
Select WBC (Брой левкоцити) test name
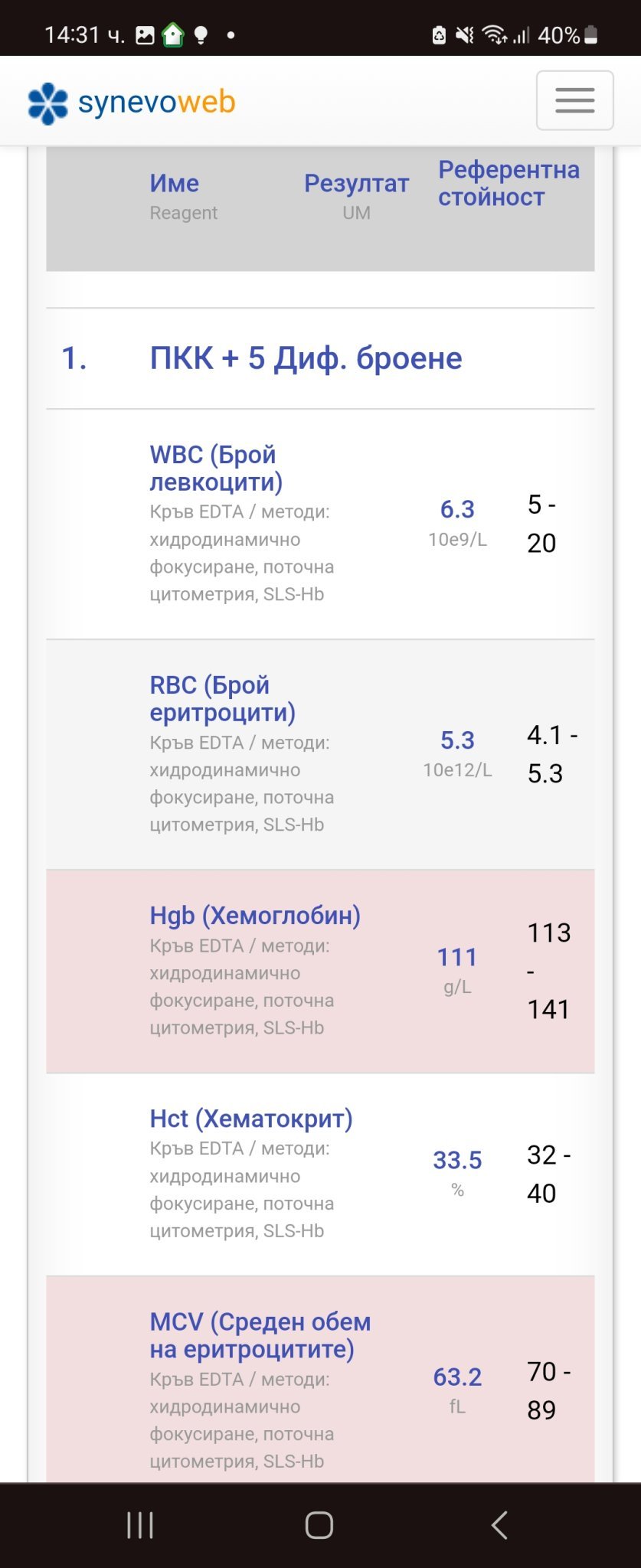click(x=216, y=468)
